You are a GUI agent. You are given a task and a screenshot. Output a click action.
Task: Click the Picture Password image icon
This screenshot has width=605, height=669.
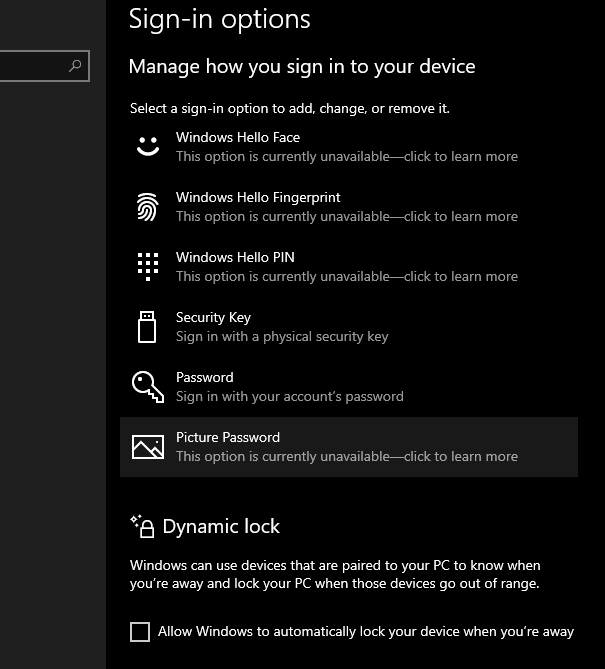(148, 447)
